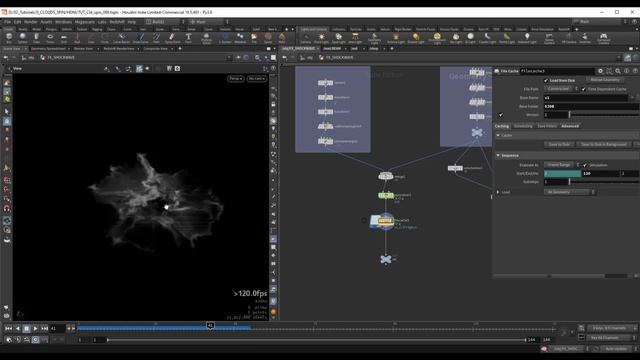Click the Reload Geometry button
This screenshot has width=640, height=360.
[605, 80]
